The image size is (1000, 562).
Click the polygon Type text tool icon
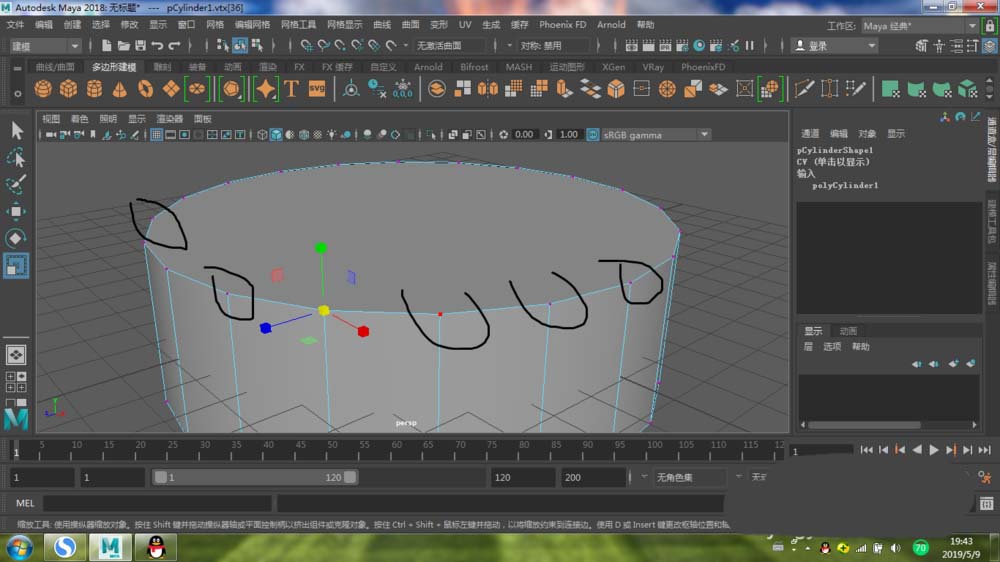[291, 89]
